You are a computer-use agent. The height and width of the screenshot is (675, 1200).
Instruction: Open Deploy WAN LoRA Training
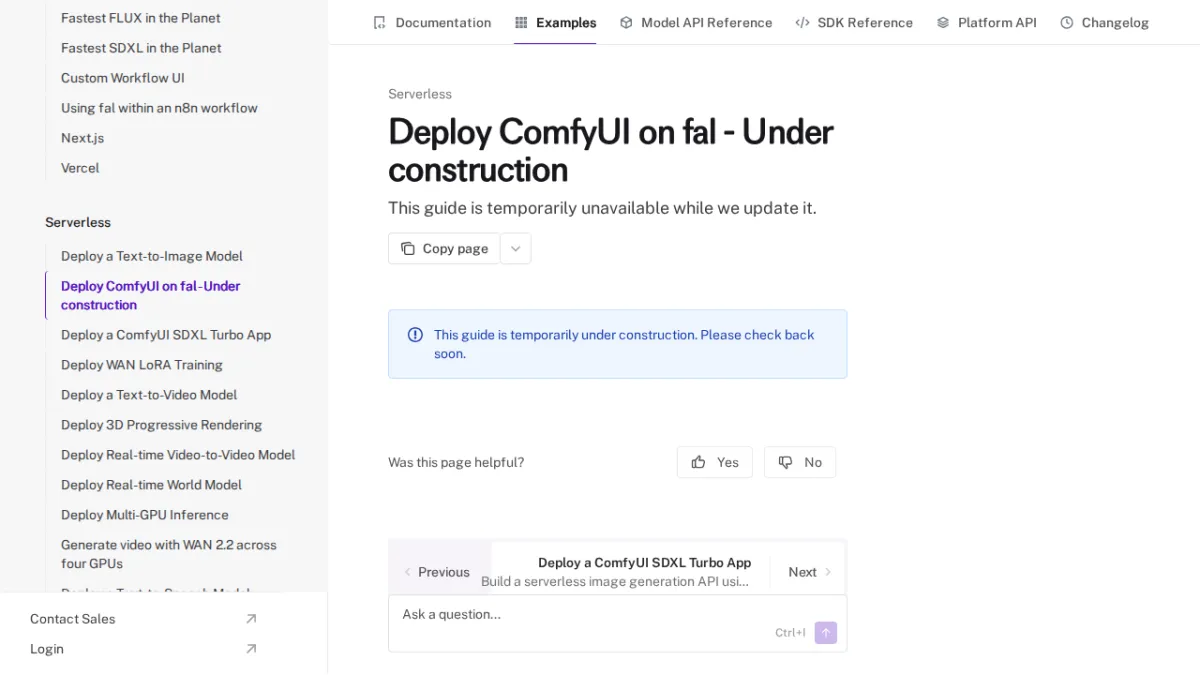click(x=142, y=365)
